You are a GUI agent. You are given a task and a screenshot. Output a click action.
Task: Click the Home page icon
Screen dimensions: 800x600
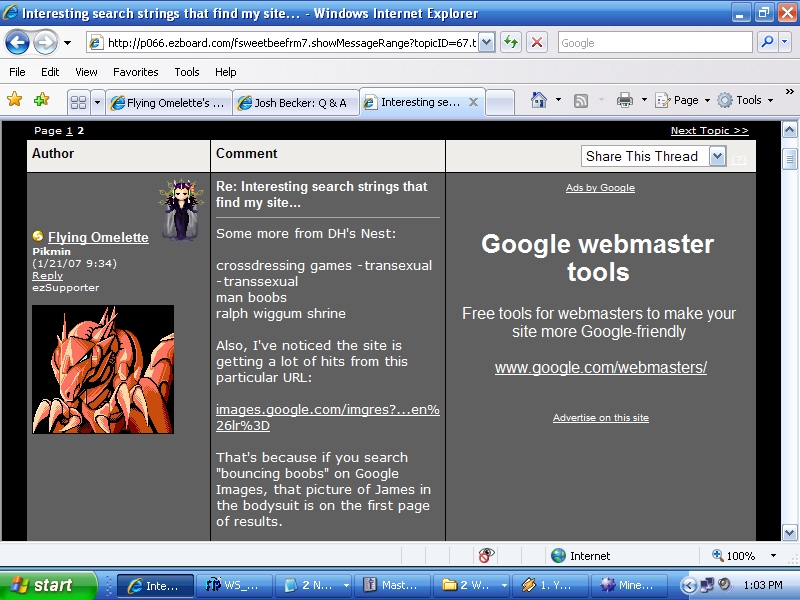click(539, 100)
